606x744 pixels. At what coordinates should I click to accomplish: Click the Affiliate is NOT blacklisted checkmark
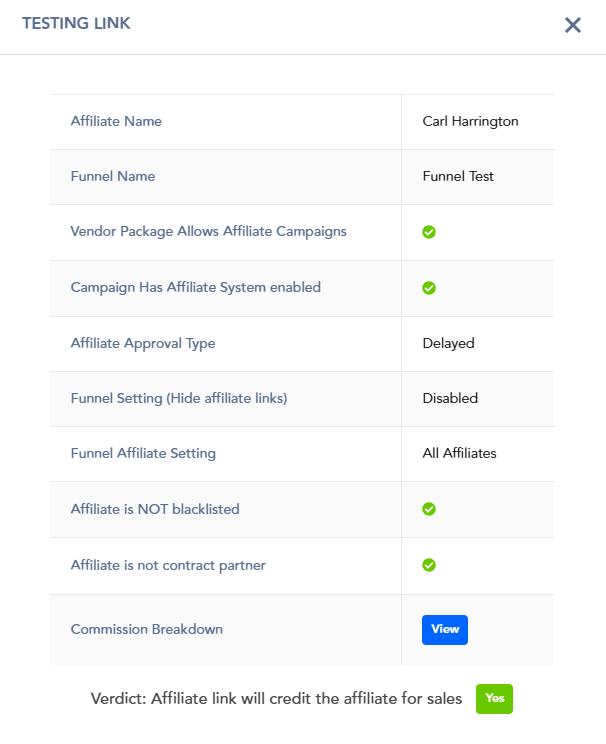pos(429,509)
